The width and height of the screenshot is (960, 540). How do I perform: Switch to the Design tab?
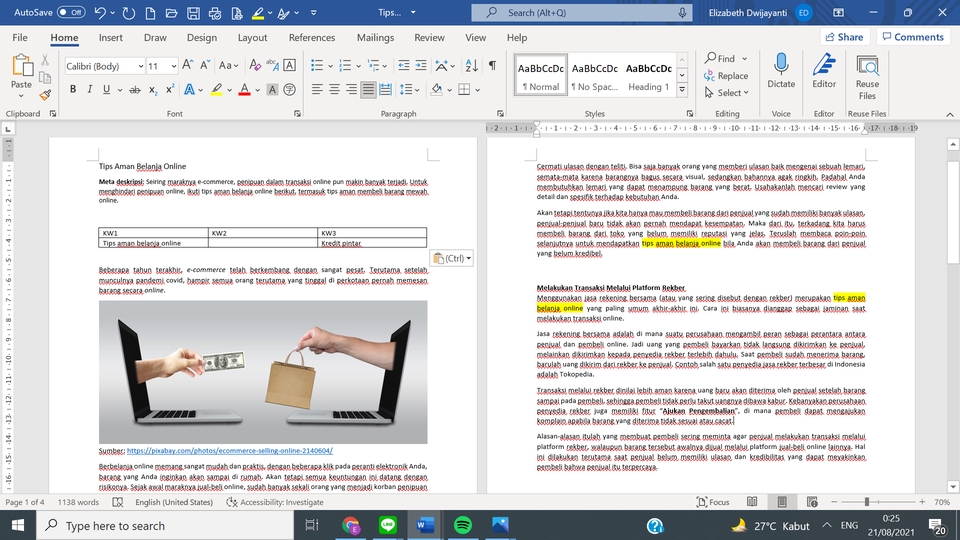point(201,37)
